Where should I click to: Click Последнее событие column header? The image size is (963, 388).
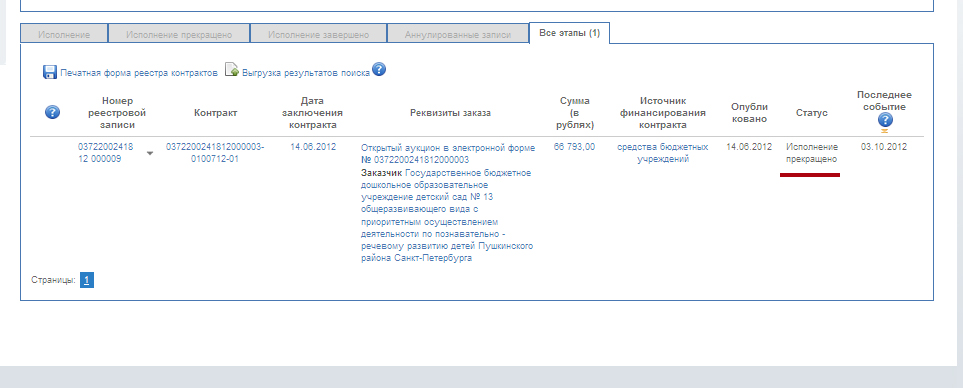884,101
